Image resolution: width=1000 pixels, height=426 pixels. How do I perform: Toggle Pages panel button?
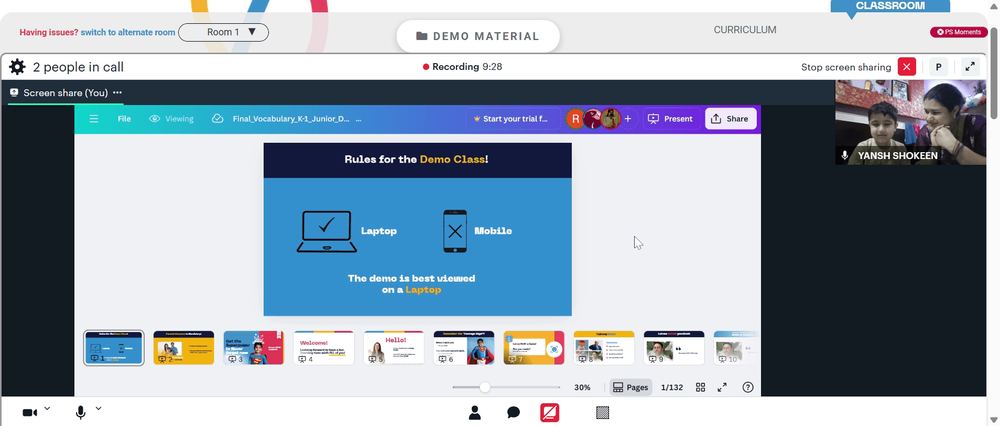click(630, 387)
